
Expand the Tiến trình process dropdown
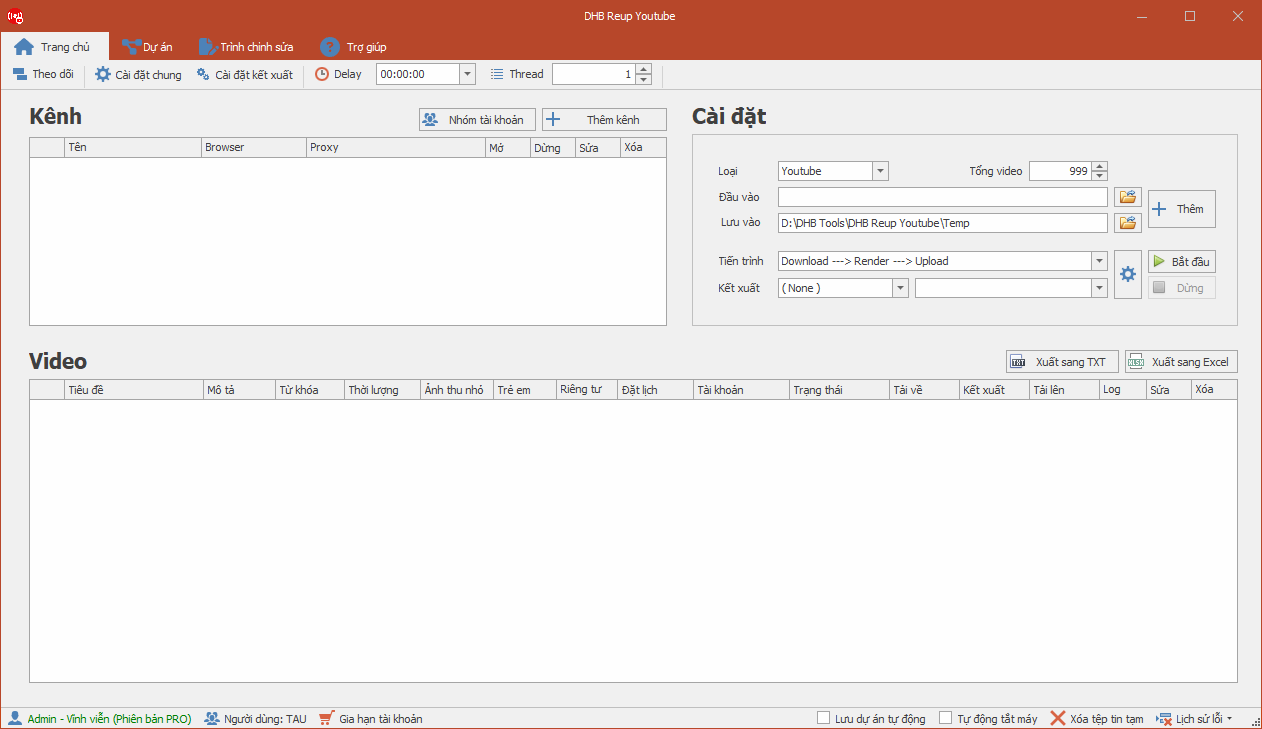pyautogui.click(x=1100, y=261)
